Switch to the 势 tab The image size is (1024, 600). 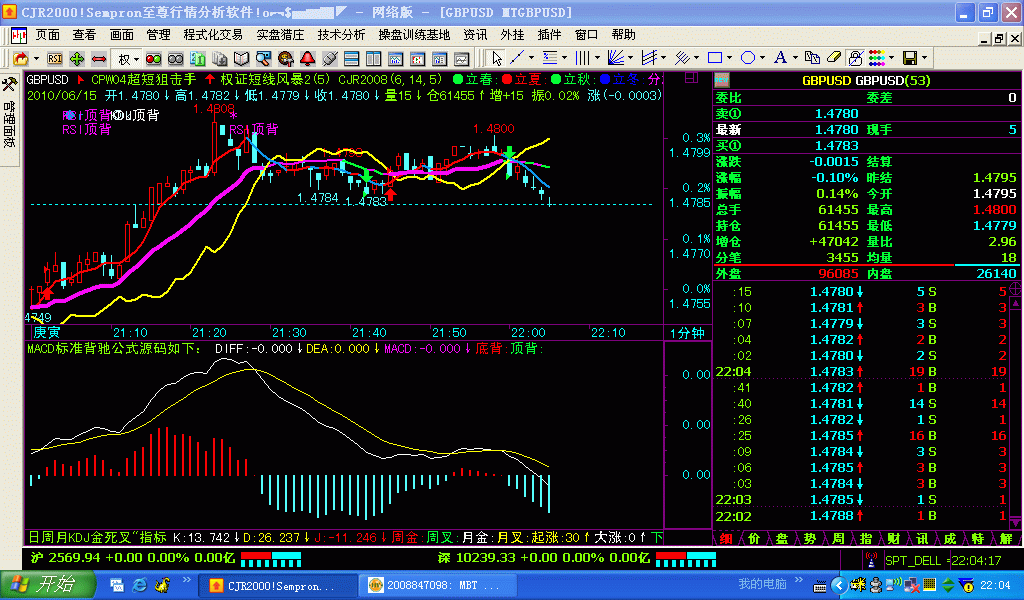[810, 539]
